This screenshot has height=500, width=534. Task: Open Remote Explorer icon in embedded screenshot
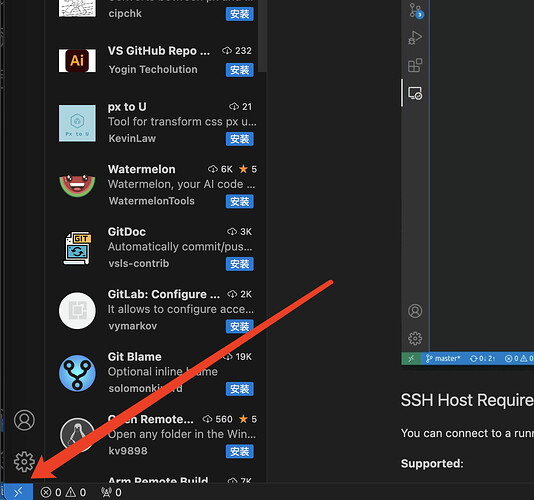(x=415, y=93)
